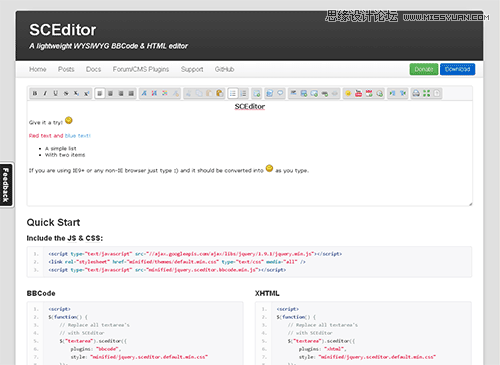Click the insert YouTube video icon
This screenshot has height=365, width=500.
358,93
